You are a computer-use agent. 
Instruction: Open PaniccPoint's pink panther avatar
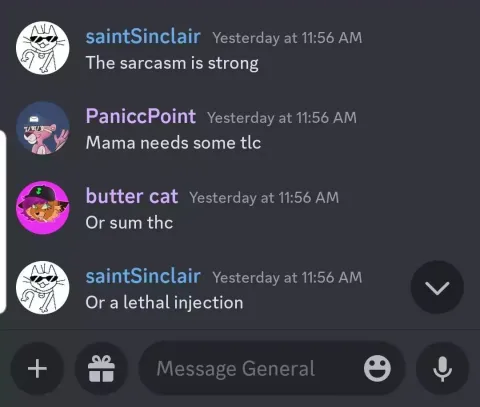point(43,128)
